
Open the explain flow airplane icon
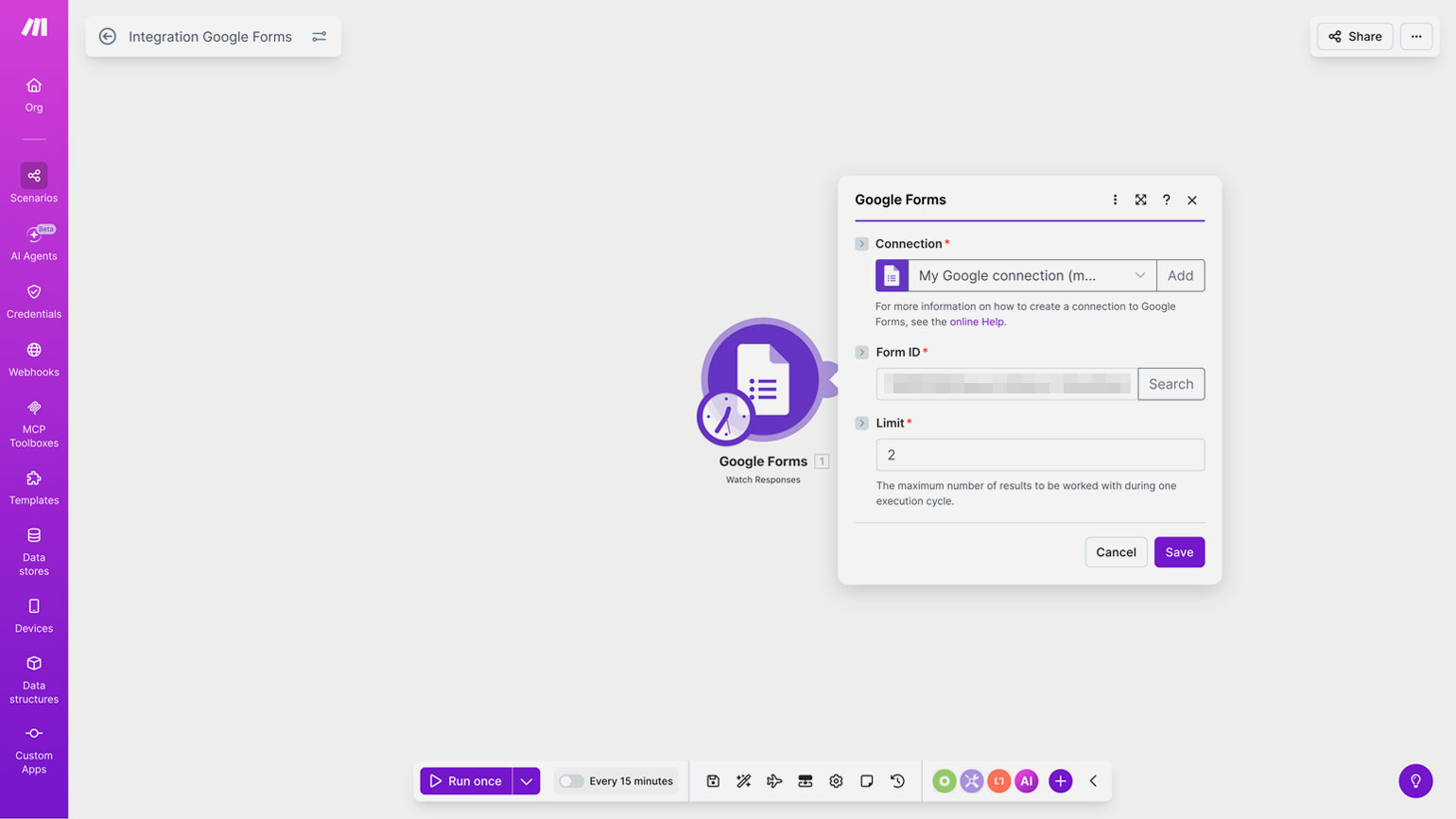774,781
